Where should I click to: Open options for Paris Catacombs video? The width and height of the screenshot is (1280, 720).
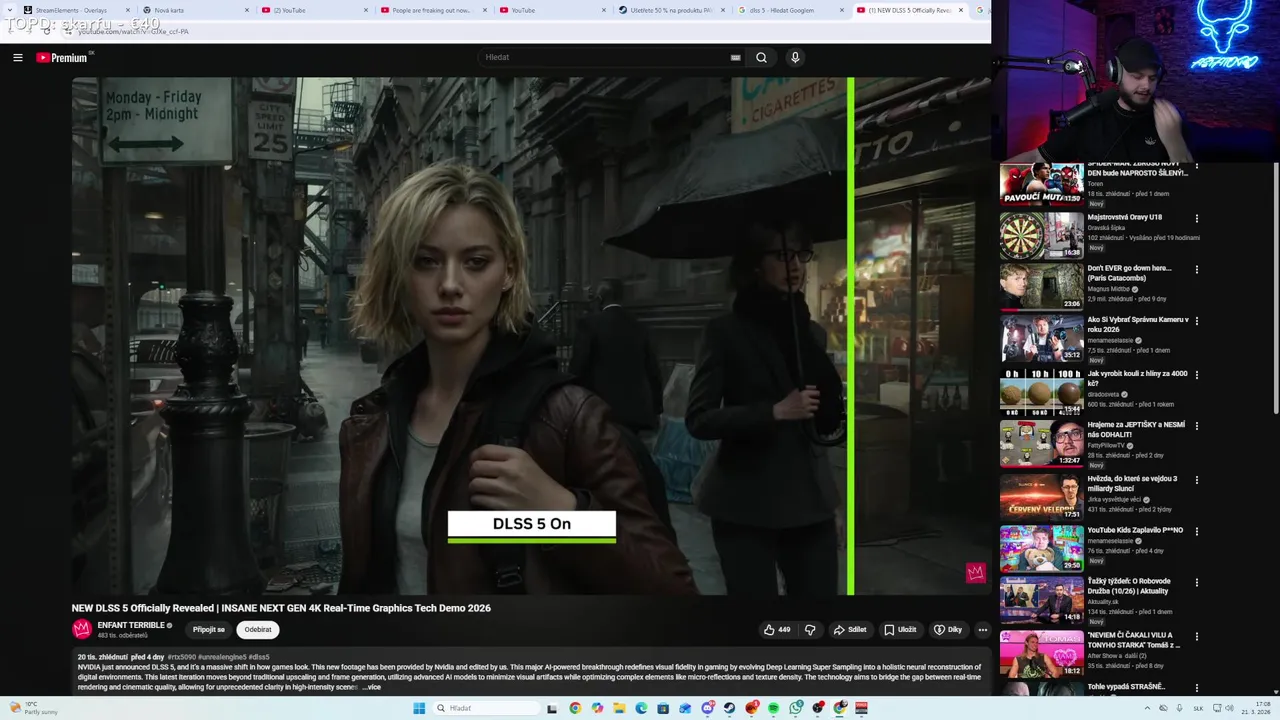[x=1197, y=269]
